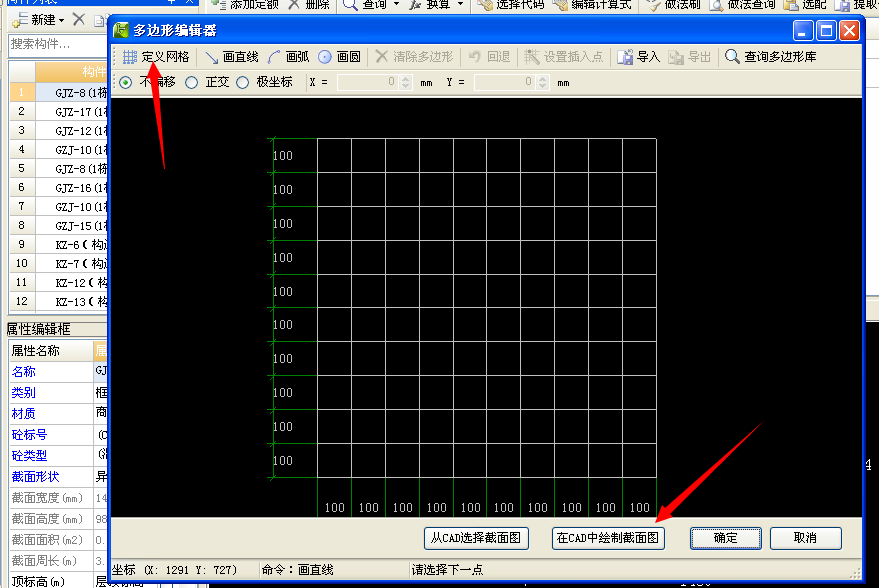Click the 从CAD选择截面图 button
879x588 pixels.
click(x=476, y=538)
